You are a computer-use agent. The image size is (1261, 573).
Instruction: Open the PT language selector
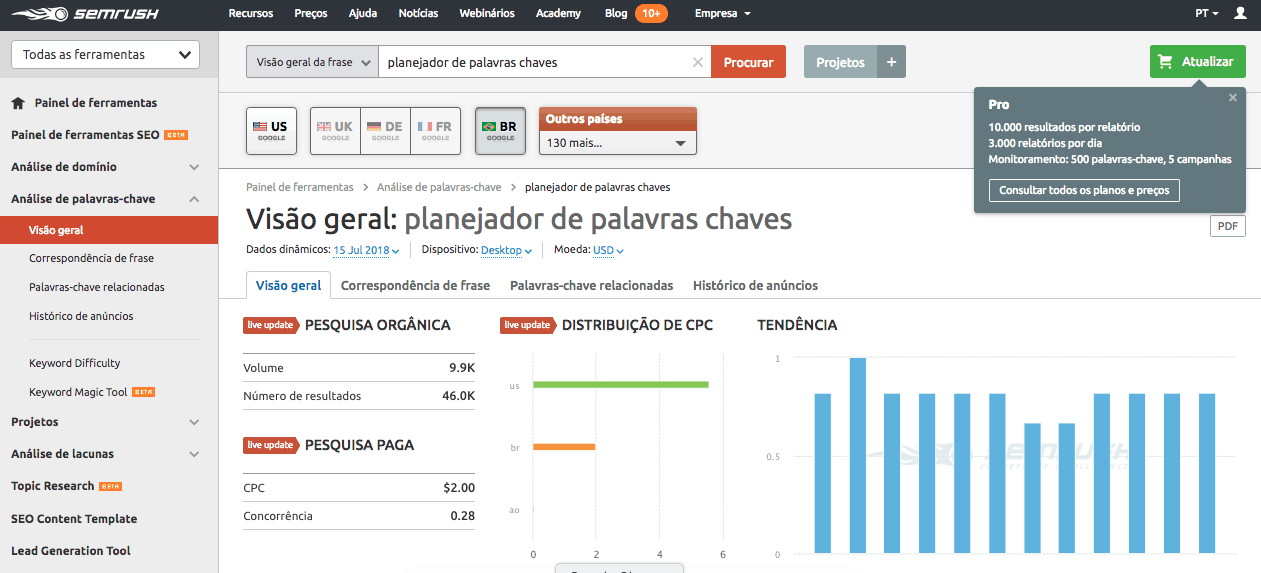tap(1207, 14)
